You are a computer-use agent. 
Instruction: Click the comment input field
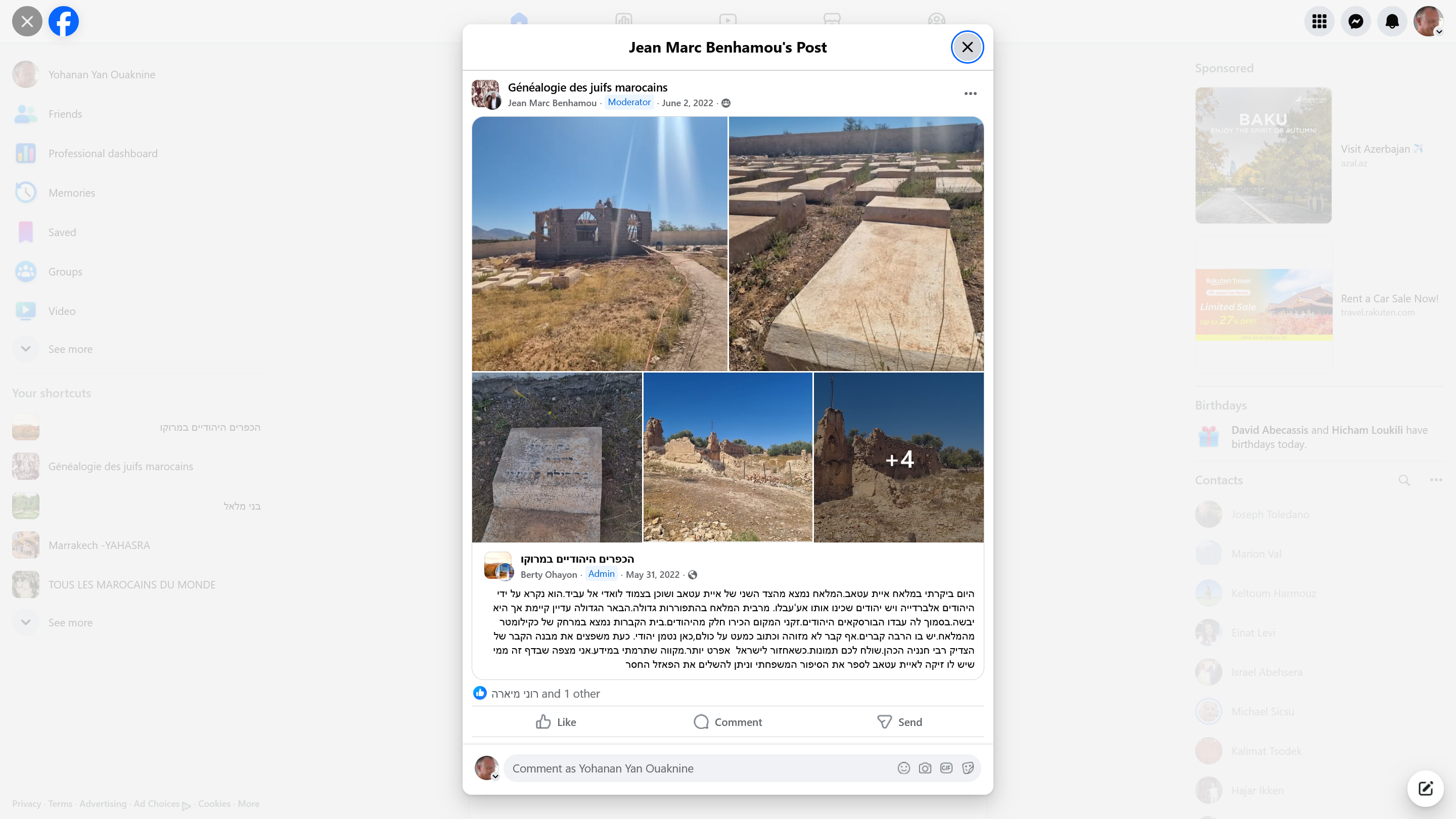click(678, 768)
